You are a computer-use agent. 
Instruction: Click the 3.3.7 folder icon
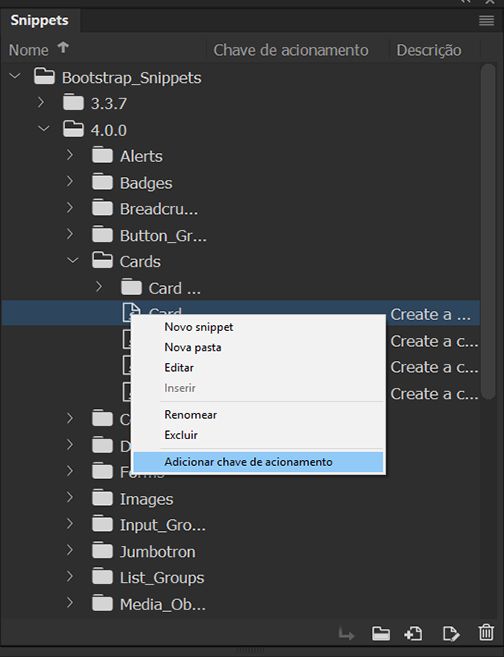(x=73, y=103)
